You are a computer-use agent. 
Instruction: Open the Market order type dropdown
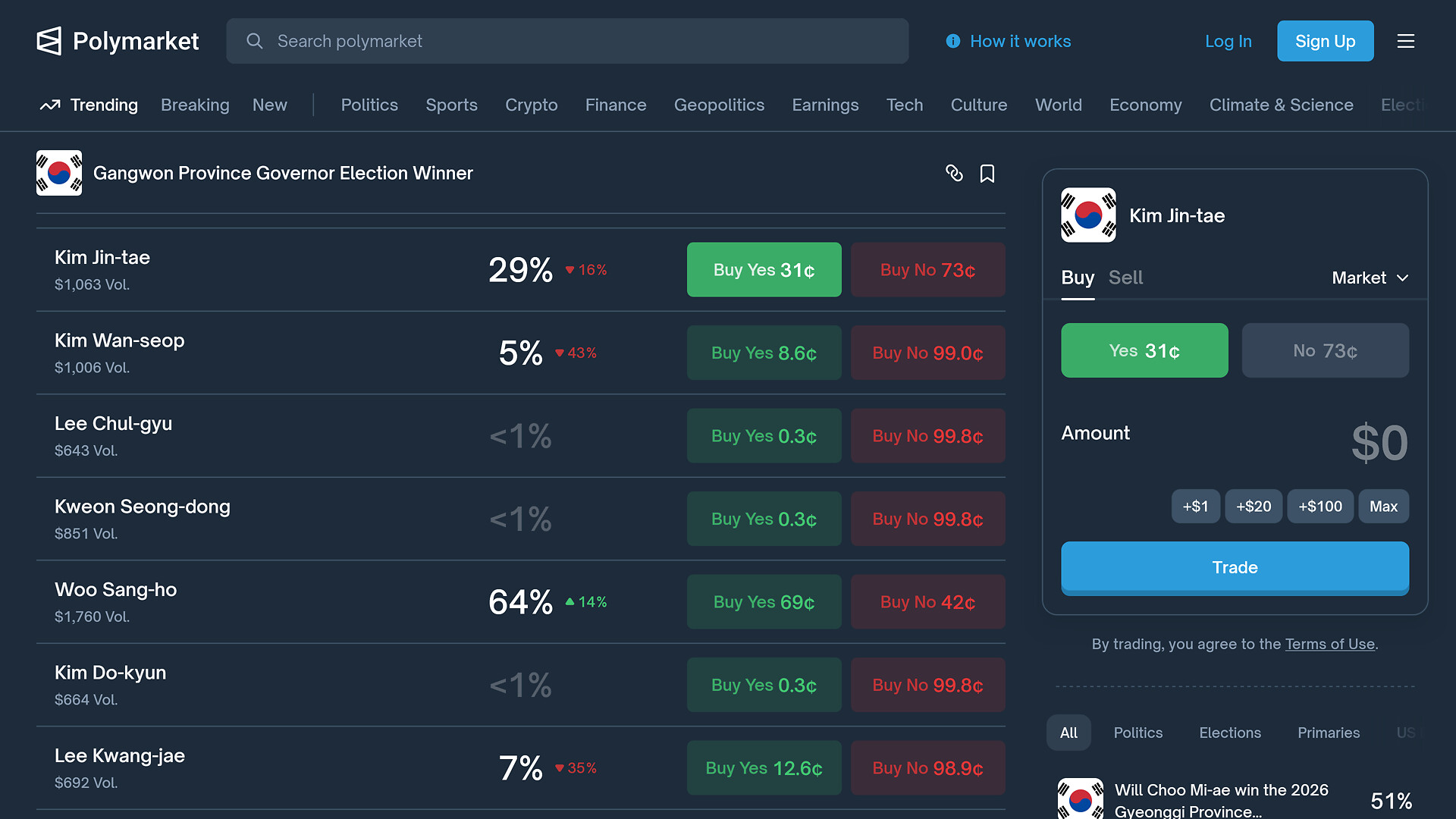click(x=1370, y=278)
